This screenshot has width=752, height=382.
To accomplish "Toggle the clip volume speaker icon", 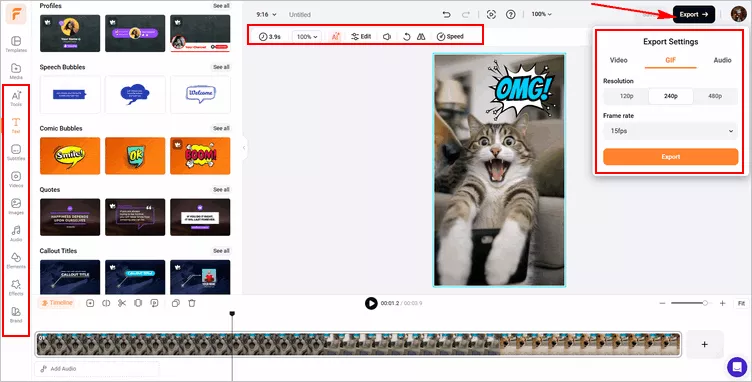I will point(387,36).
